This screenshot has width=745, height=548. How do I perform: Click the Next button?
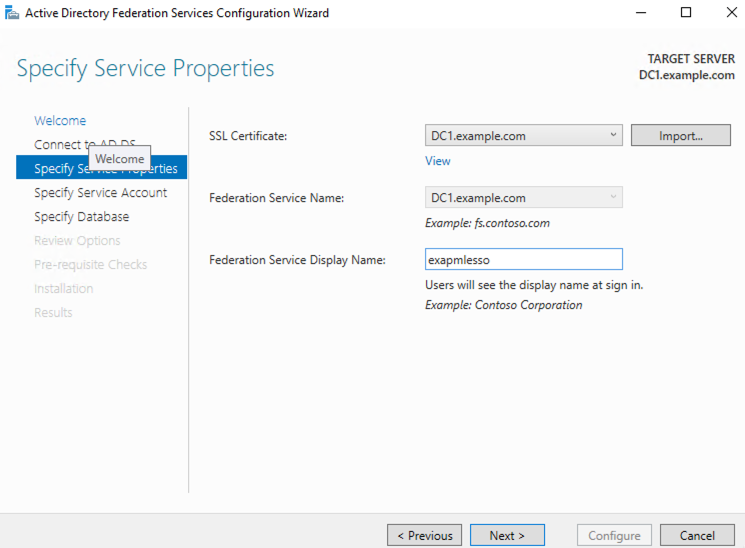(507, 535)
